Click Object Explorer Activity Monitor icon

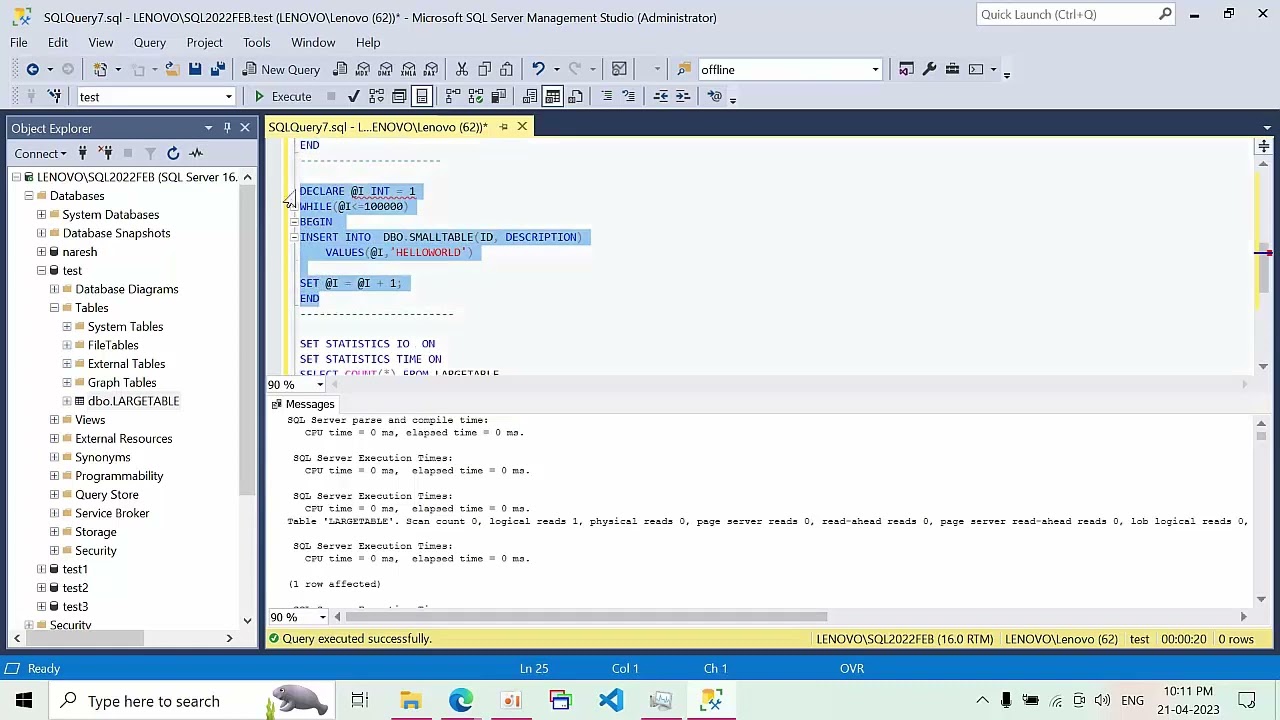pyautogui.click(x=196, y=153)
